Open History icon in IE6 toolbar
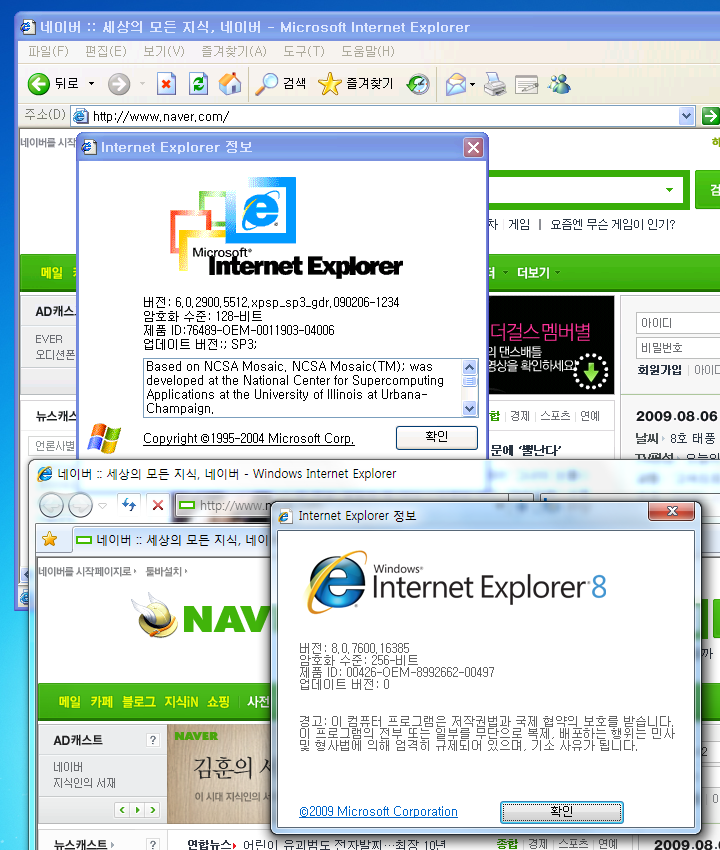 pos(418,84)
